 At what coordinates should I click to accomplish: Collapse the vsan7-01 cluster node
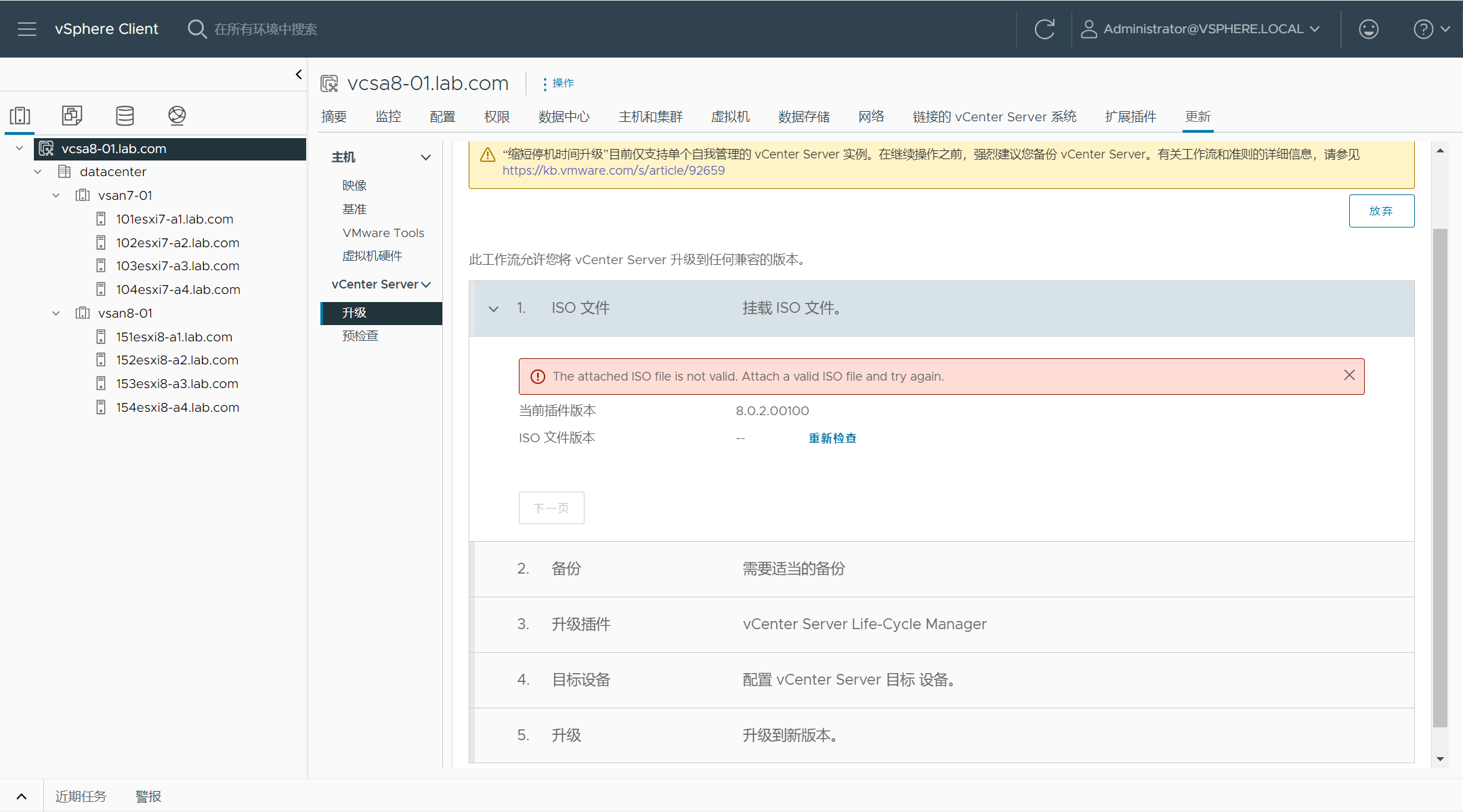pos(56,196)
